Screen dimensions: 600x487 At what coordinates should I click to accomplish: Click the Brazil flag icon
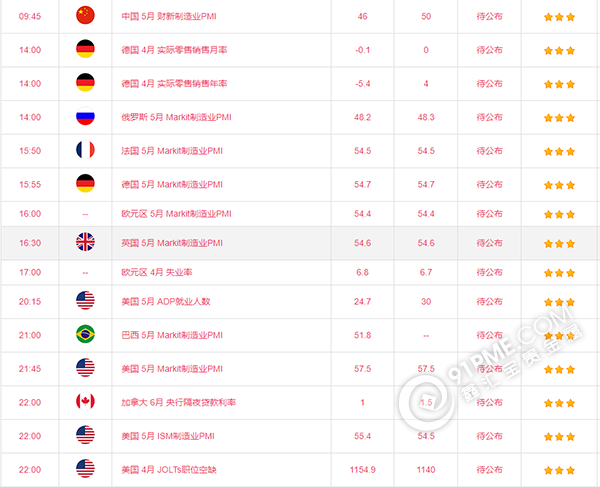coord(85,334)
